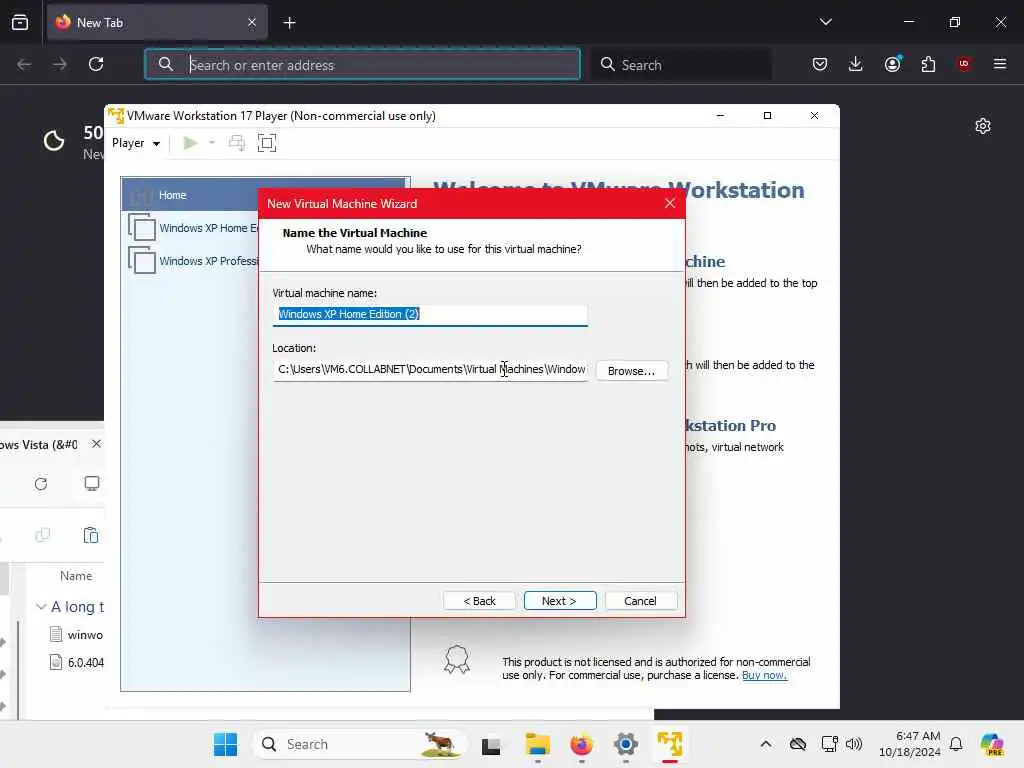The width and height of the screenshot is (1024, 768).
Task: Reload the Firefox page
Action: click(x=96, y=64)
